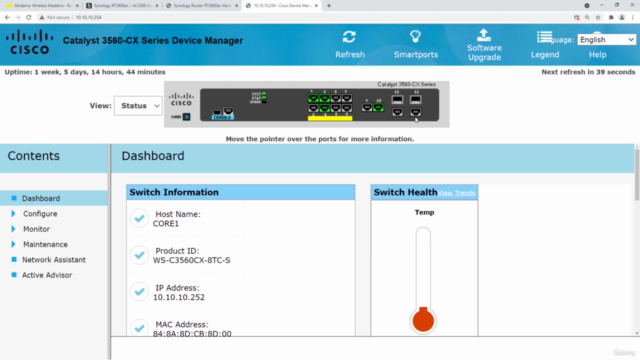
Task: Open Active Advisor in Contents
Action: click(47, 275)
